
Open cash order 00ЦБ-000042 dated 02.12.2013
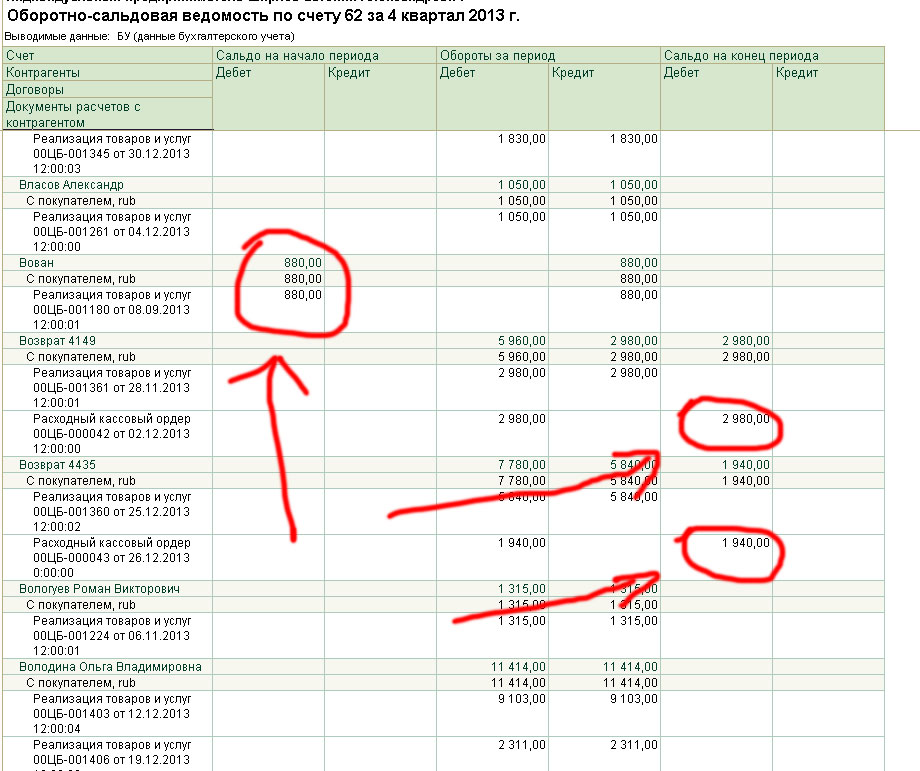click(111, 434)
